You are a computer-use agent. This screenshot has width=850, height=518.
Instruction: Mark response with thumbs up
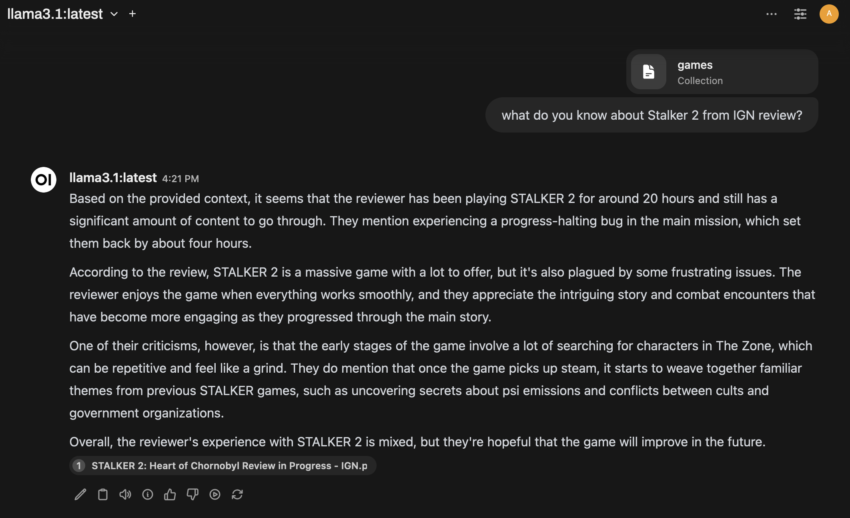[170, 494]
